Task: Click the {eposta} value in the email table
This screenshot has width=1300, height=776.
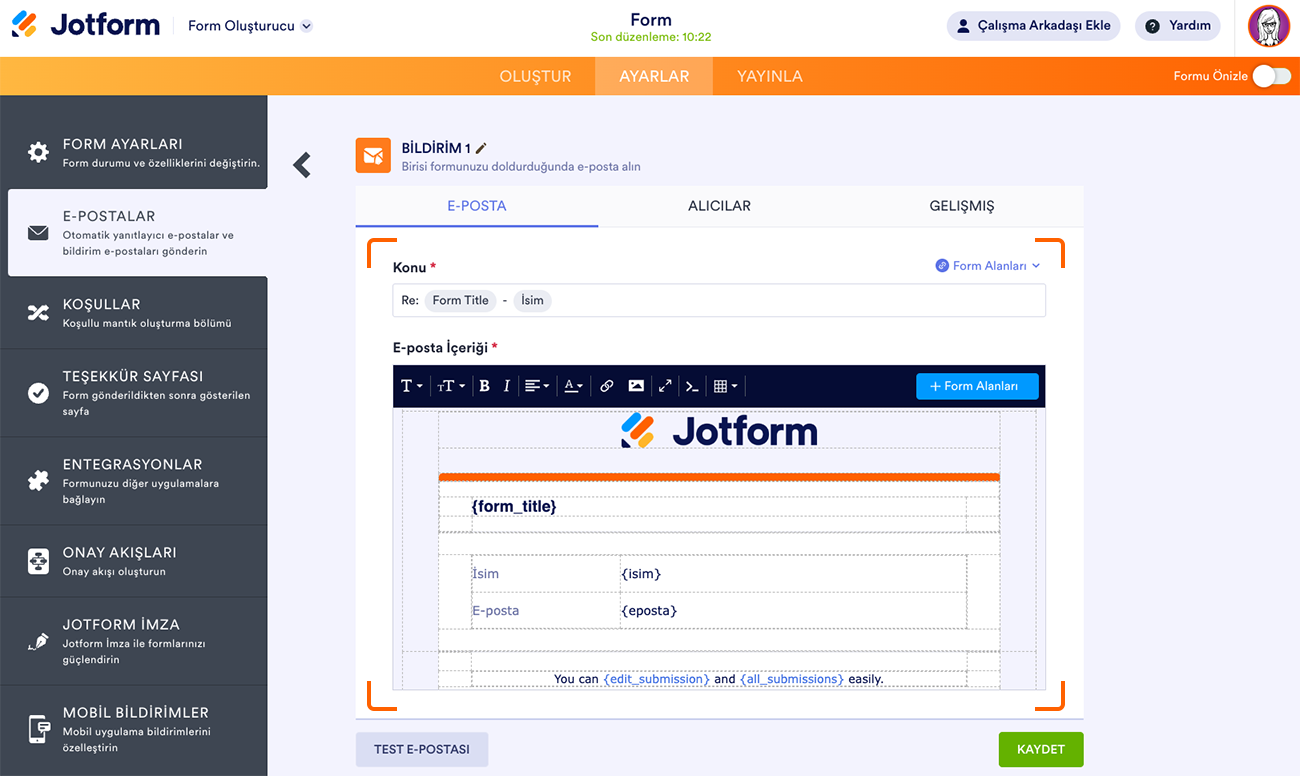Action: coord(648,611)
